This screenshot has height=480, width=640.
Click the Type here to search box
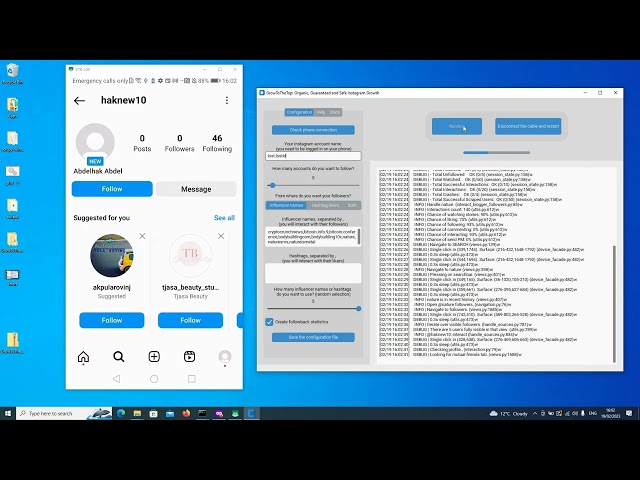click(64, 413)
